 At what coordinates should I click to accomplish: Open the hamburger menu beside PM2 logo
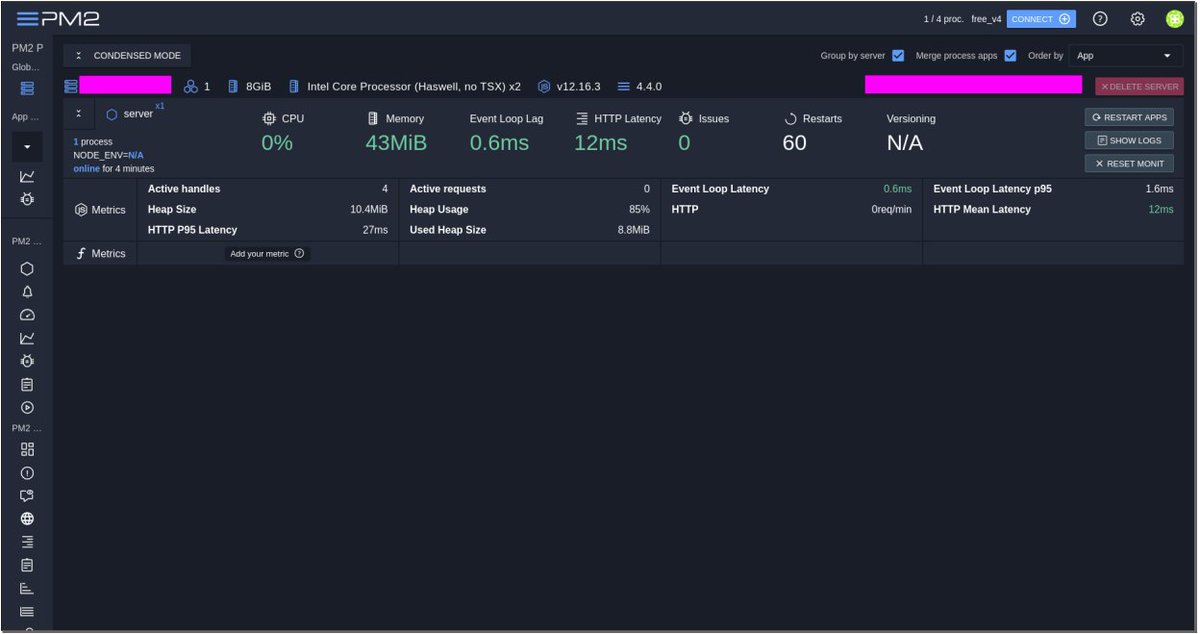(28, 18)
